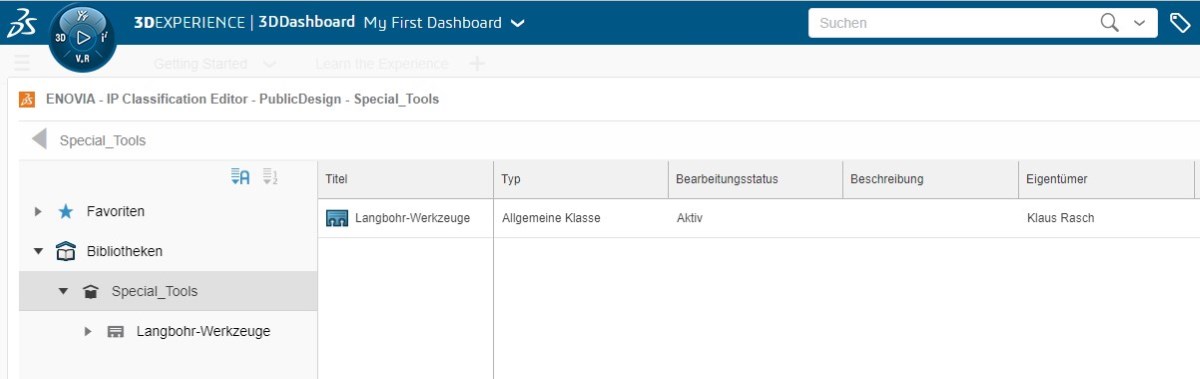The width and height of the screenshot is (1200, 379).
Task: Collapse the Bibliotheken tree node
Action: click(x=38, y=251)
